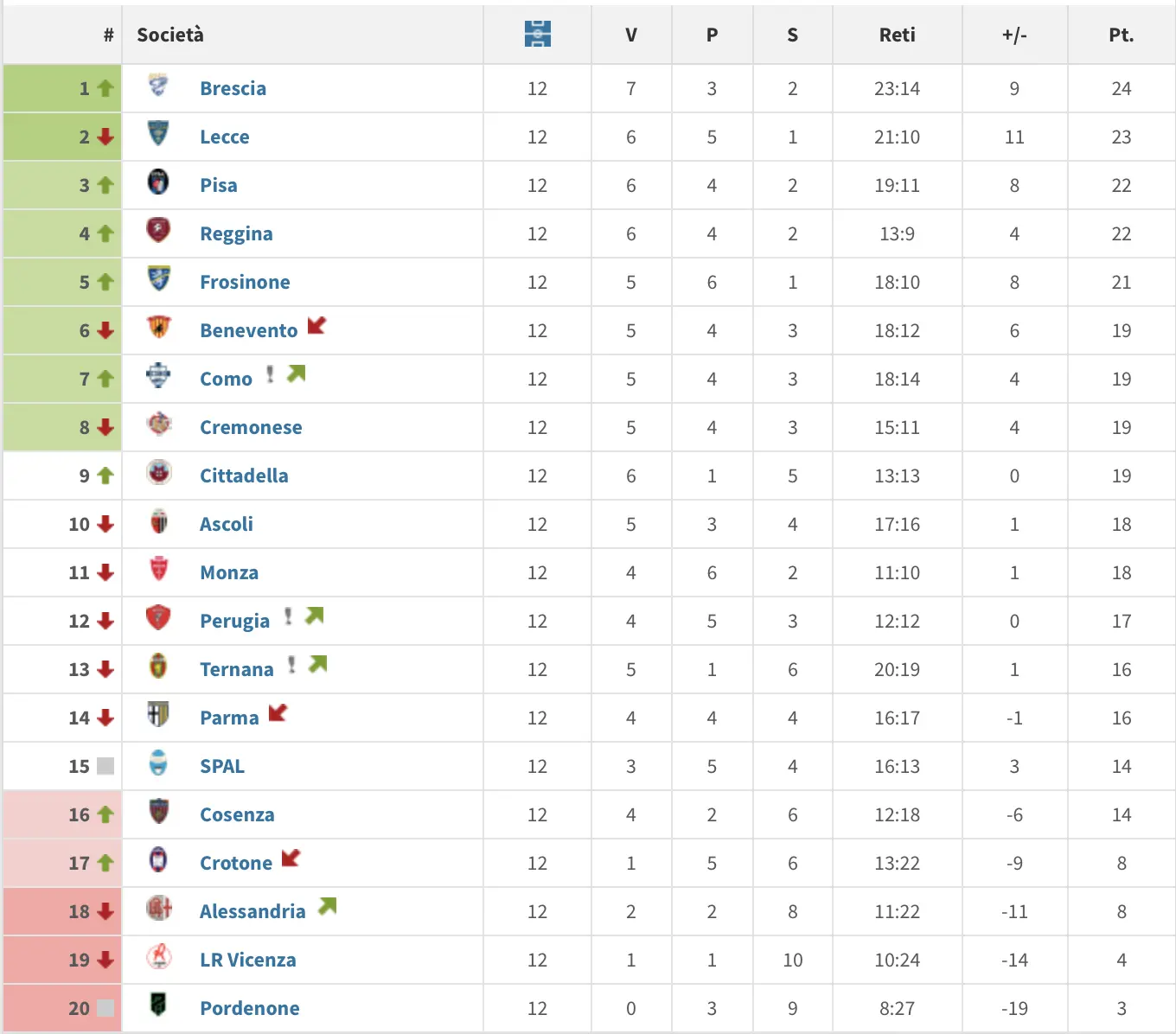Click the Brescia club crest icon
The image size is (1176, 1034).
158,86
